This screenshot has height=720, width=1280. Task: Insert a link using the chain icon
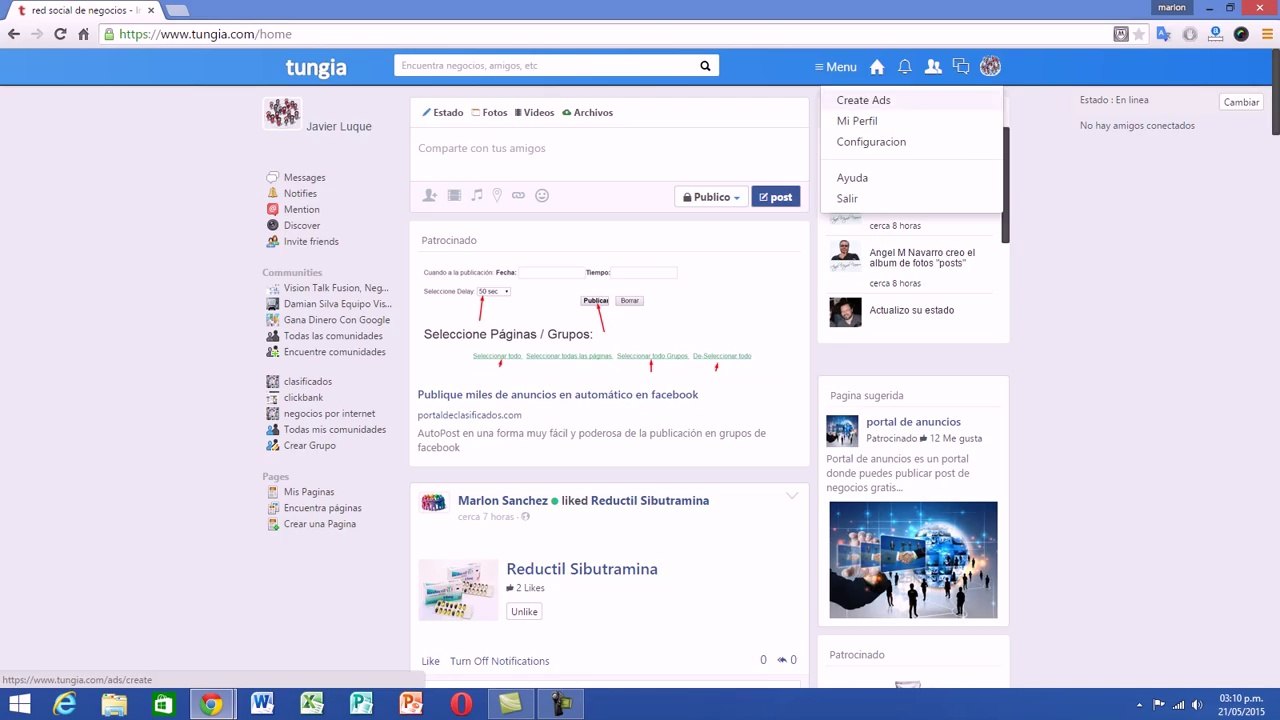pyautogui.click(x=518, y=196)
